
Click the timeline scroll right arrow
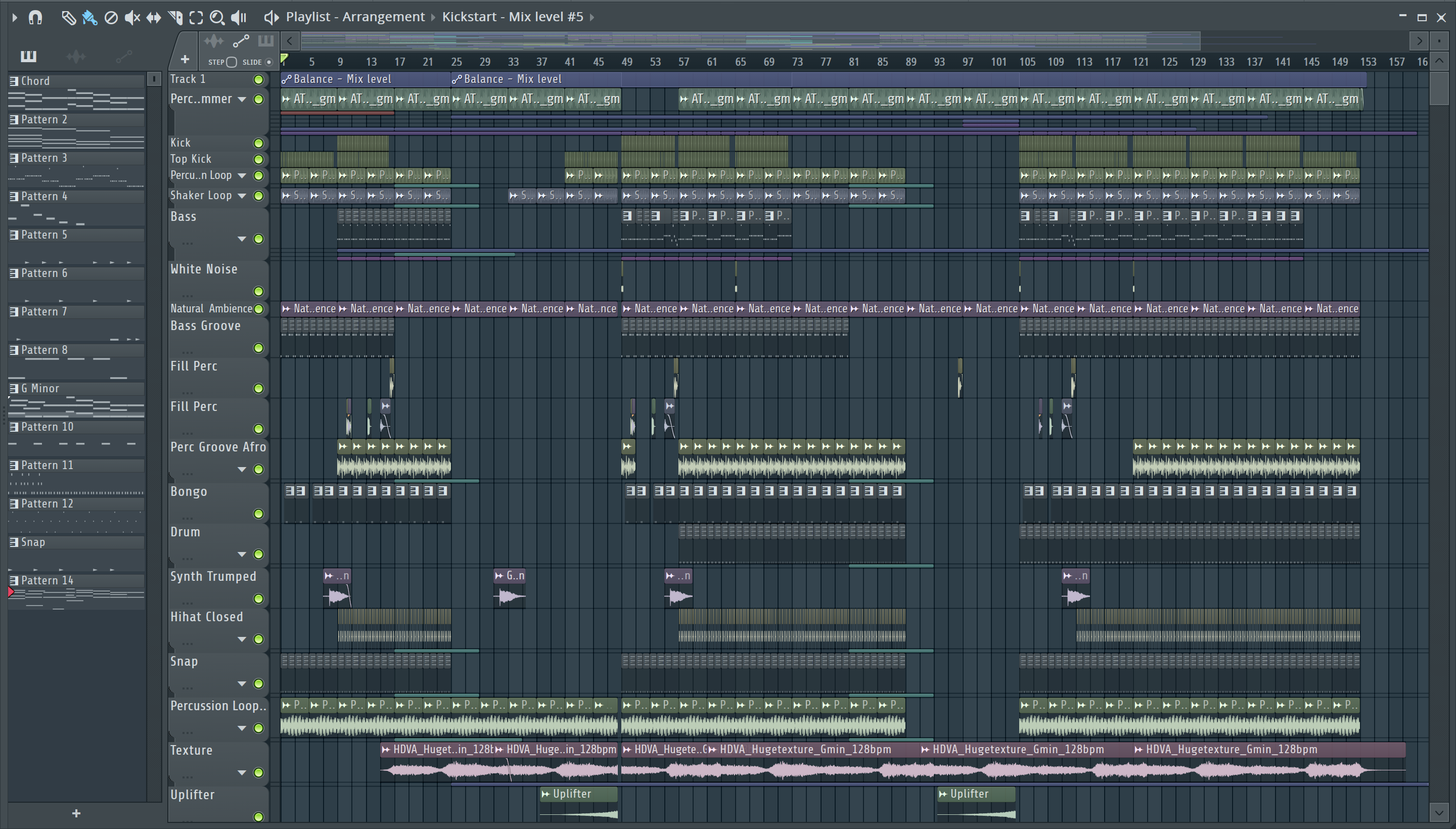(1419, 40)
